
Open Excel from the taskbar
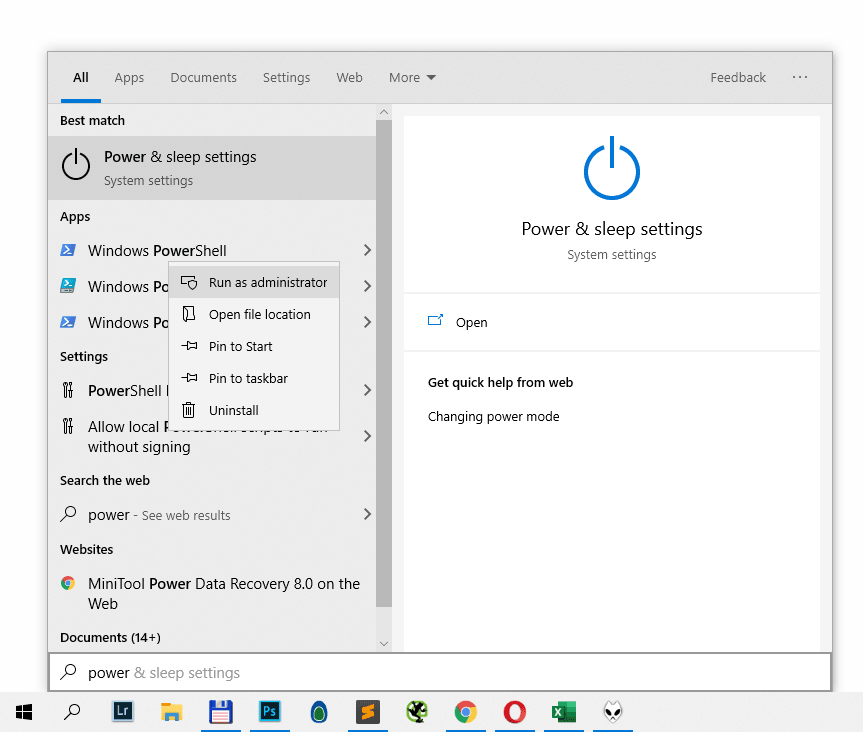point(563,712)
